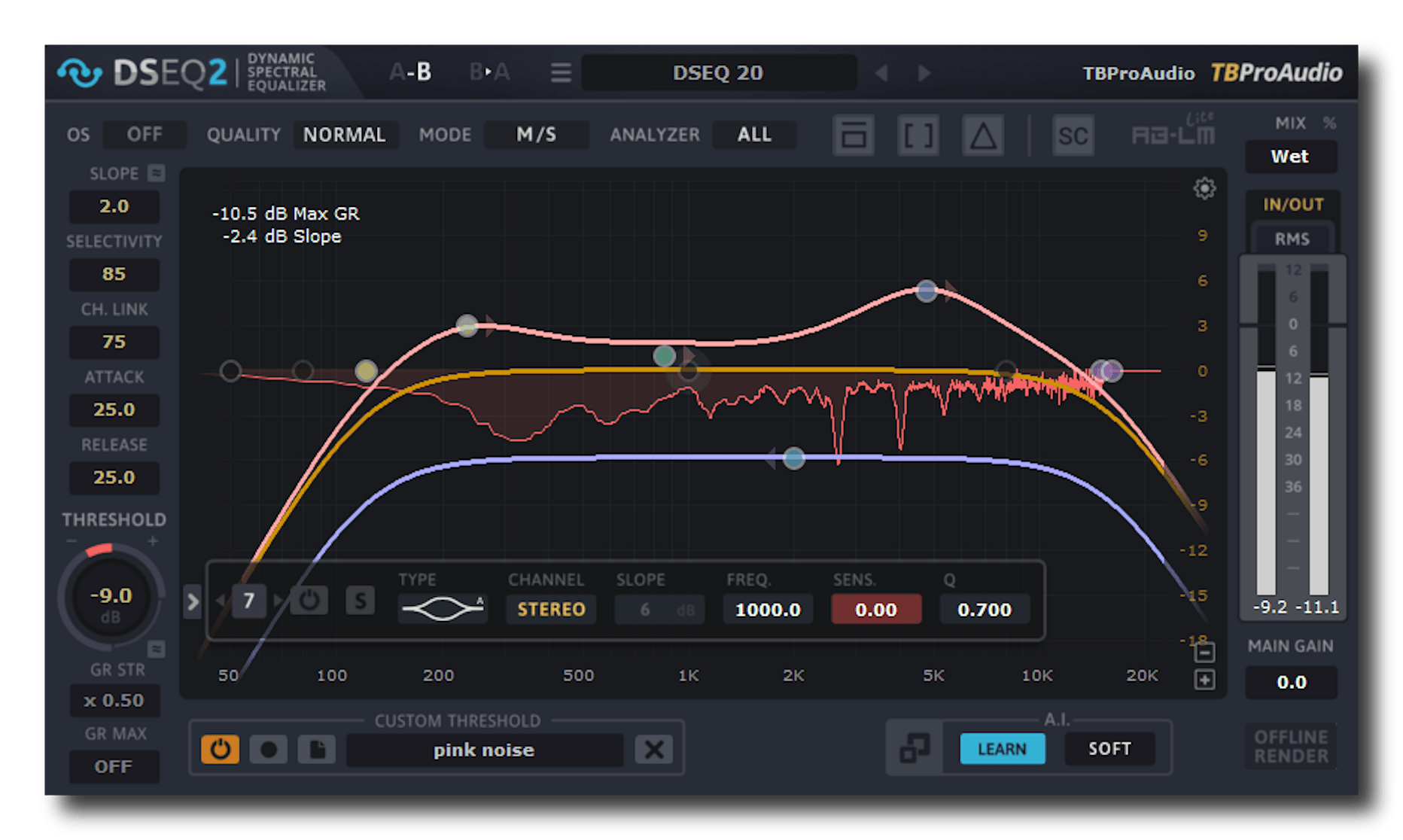
Task: Click the OFFLINE RENDER button
Action: 1292,747
